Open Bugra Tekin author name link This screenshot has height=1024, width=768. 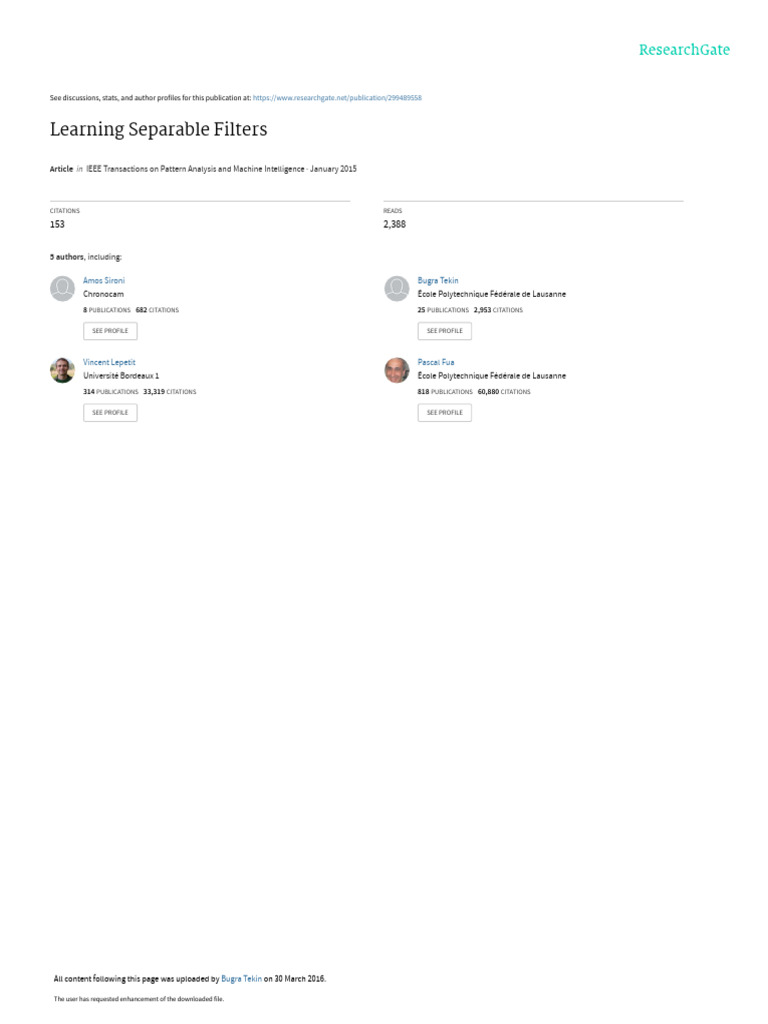tap(438, 280)
